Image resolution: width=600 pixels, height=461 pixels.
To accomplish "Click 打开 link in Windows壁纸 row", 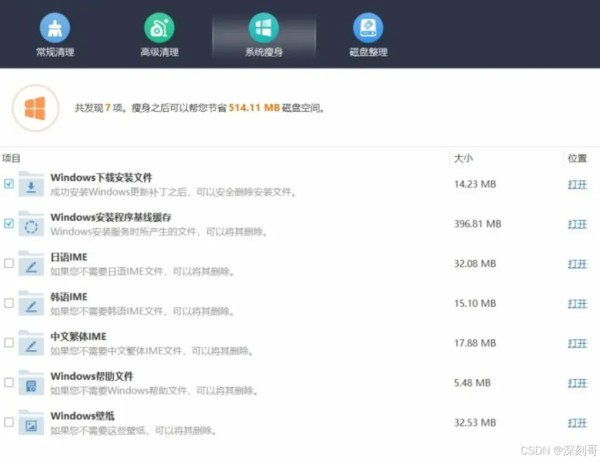I will (x=577, y=423).
